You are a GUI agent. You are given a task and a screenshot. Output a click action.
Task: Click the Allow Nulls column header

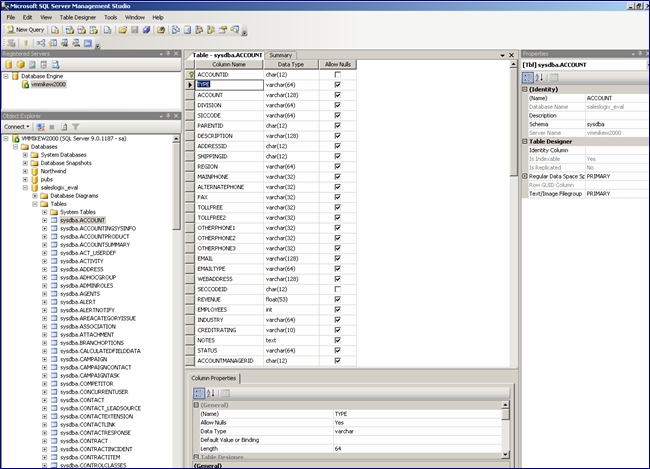[x=338, y=64]
